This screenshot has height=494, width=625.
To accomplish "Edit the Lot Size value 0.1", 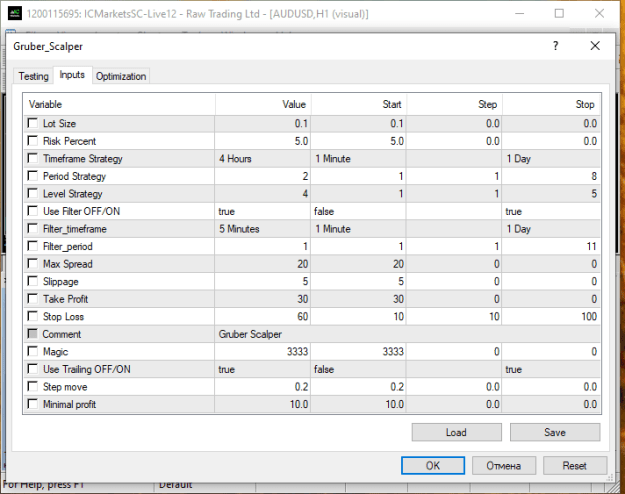I will 263,124.
